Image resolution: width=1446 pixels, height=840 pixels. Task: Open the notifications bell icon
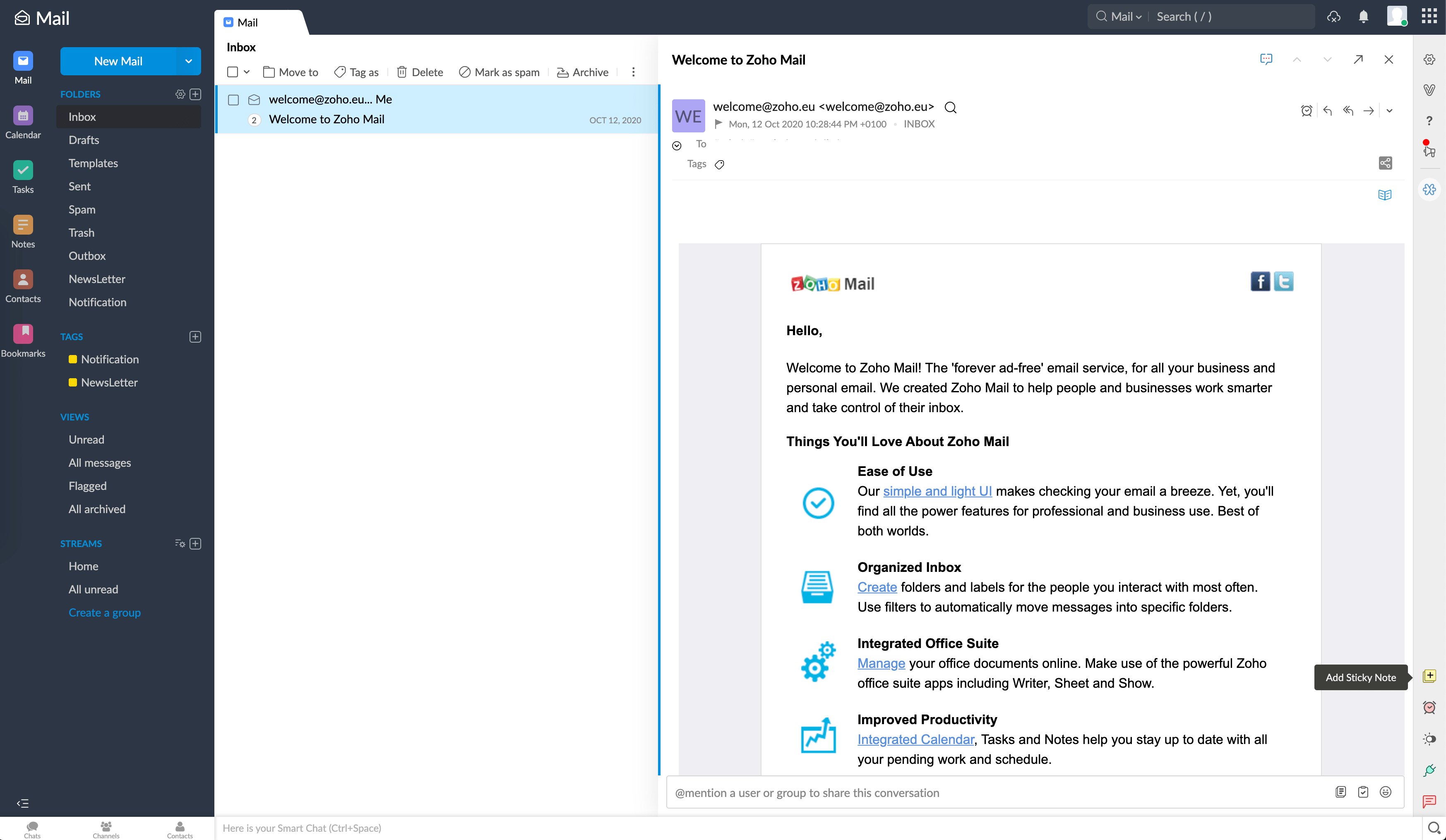click(1364, 17)
